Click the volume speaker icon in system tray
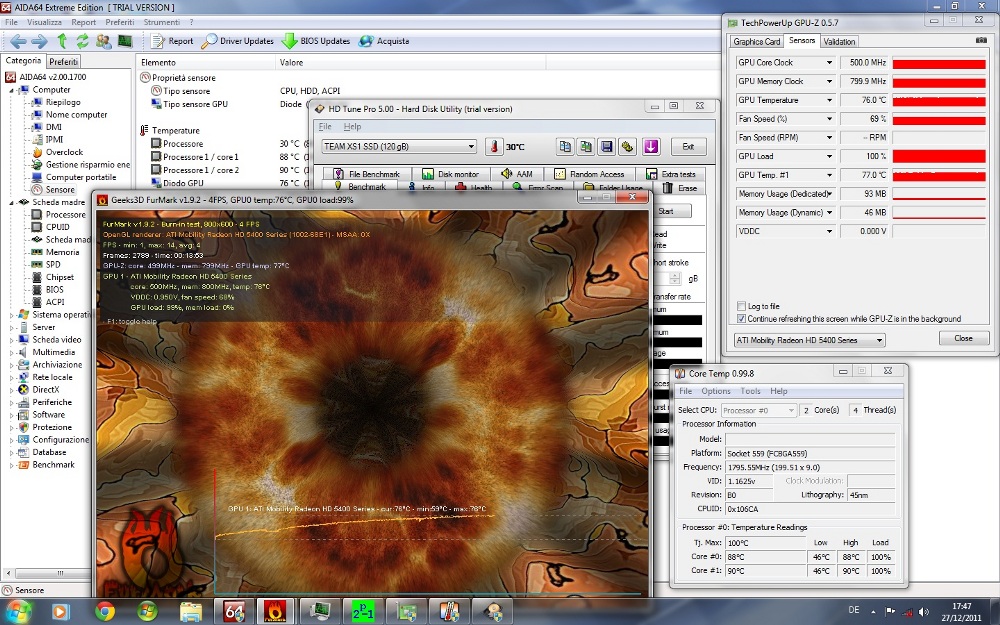The image size is (1000, 625). pos(923,612)
